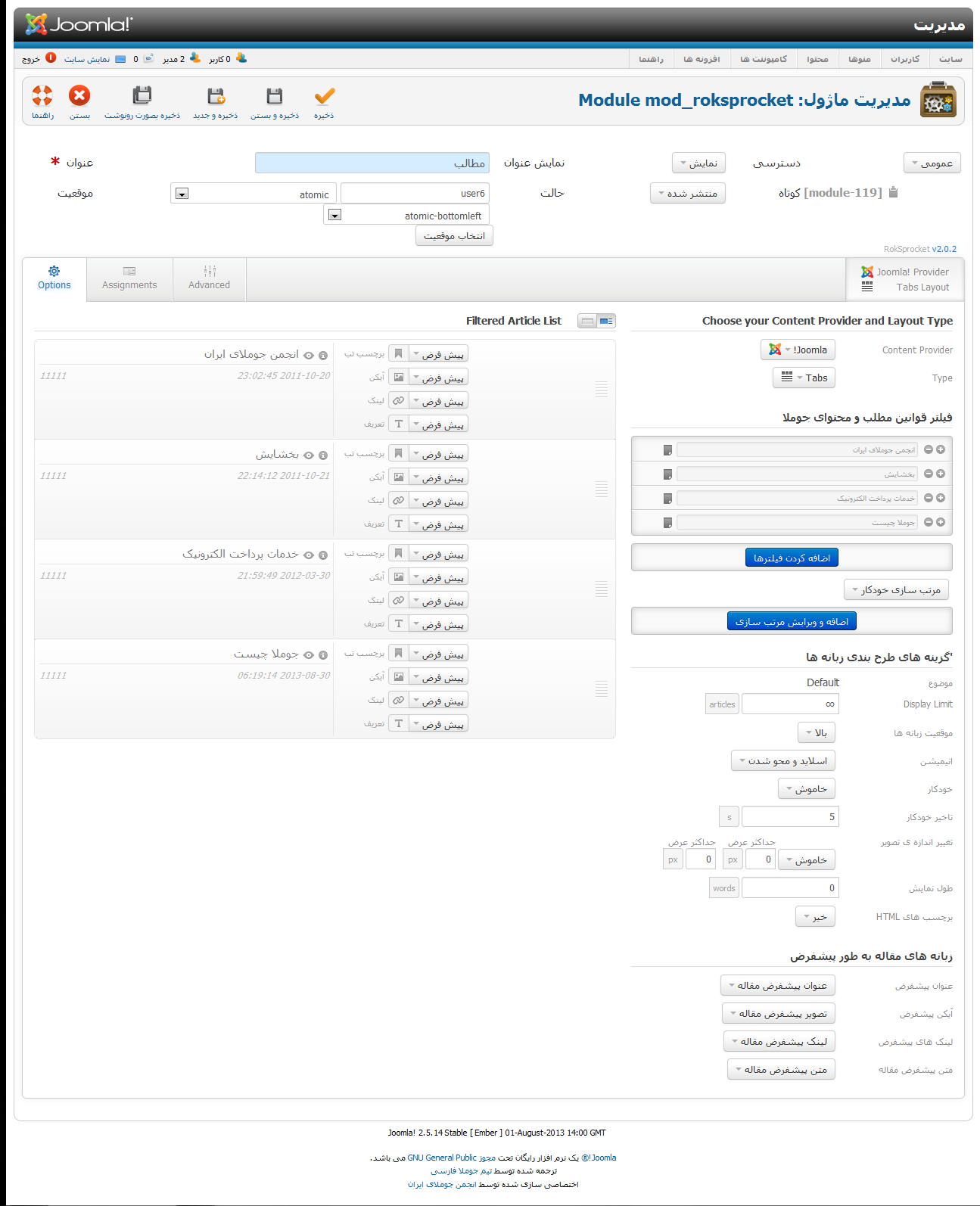980x1206 pixels.
Task: Click the blue Add Filters button (اضافه کردن فیلترها)
Action: tap(792, 558)
